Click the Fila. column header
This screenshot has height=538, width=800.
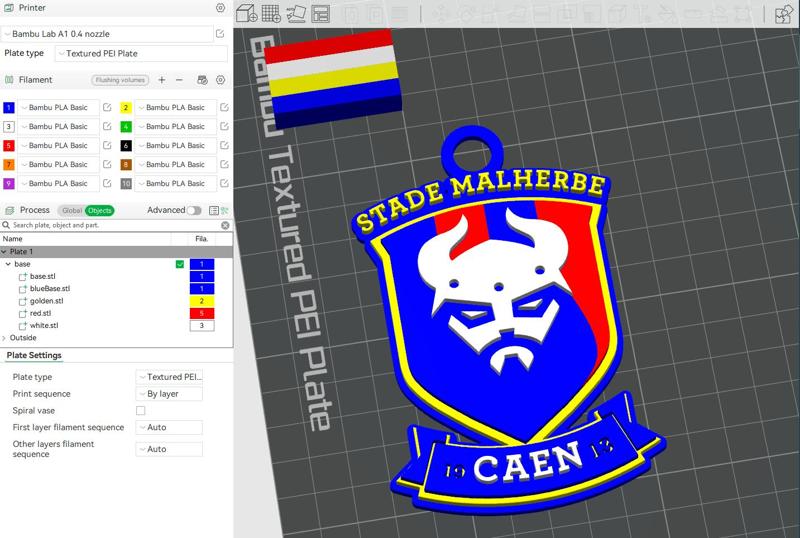tap(202, 238)
